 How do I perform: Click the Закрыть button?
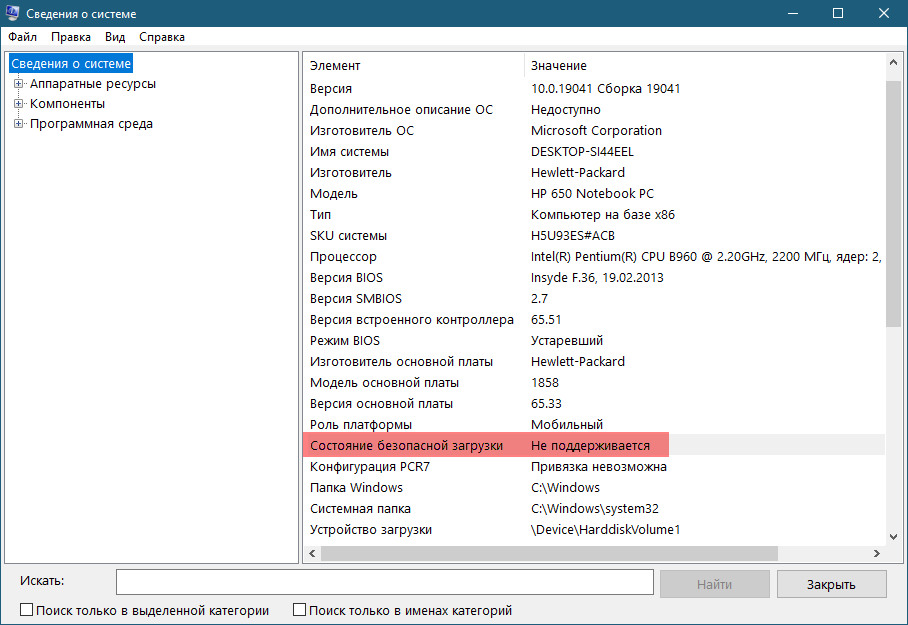(831, 584)
